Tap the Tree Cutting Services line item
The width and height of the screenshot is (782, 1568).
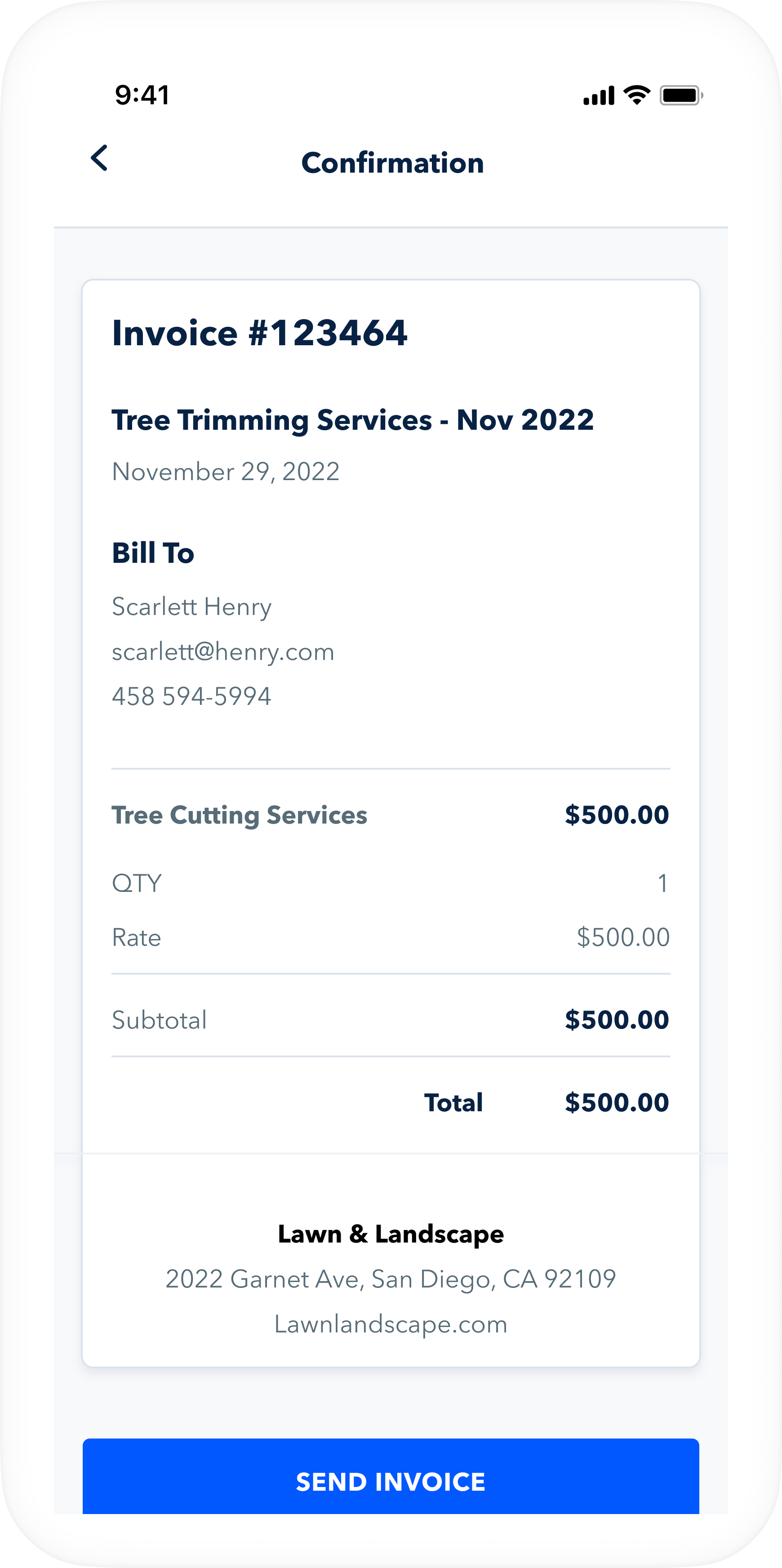point(239,815)
